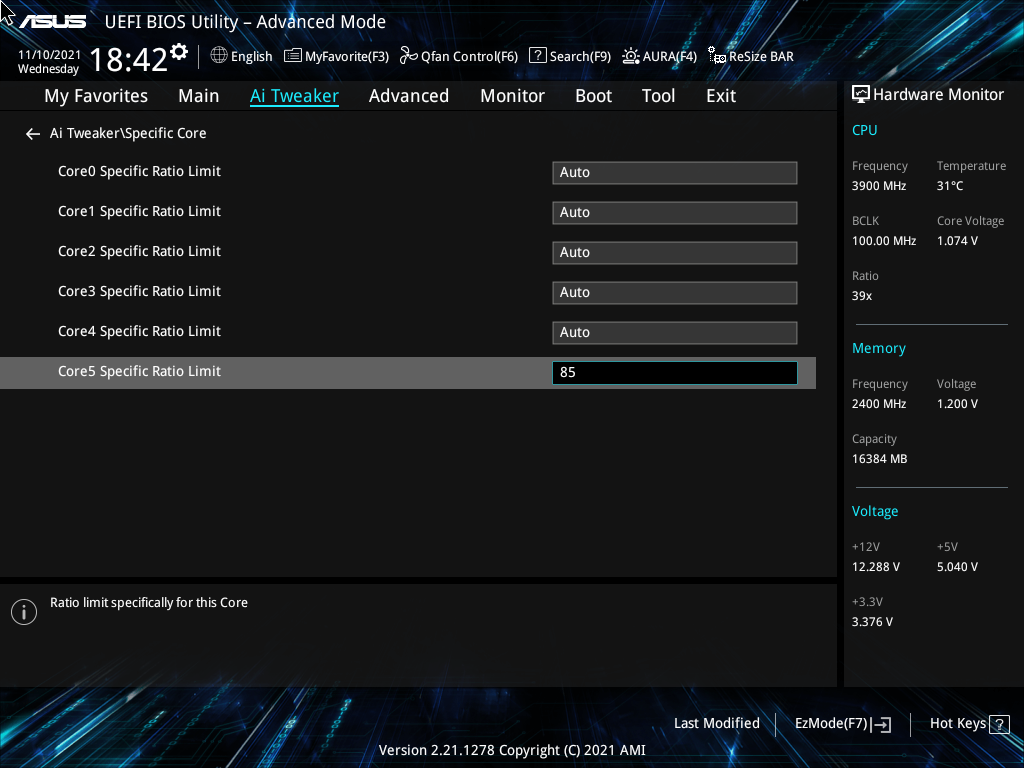Open the Qfan Control fan icon
The width and height of the screenshot is (1024, 768).
click(409, 56)
